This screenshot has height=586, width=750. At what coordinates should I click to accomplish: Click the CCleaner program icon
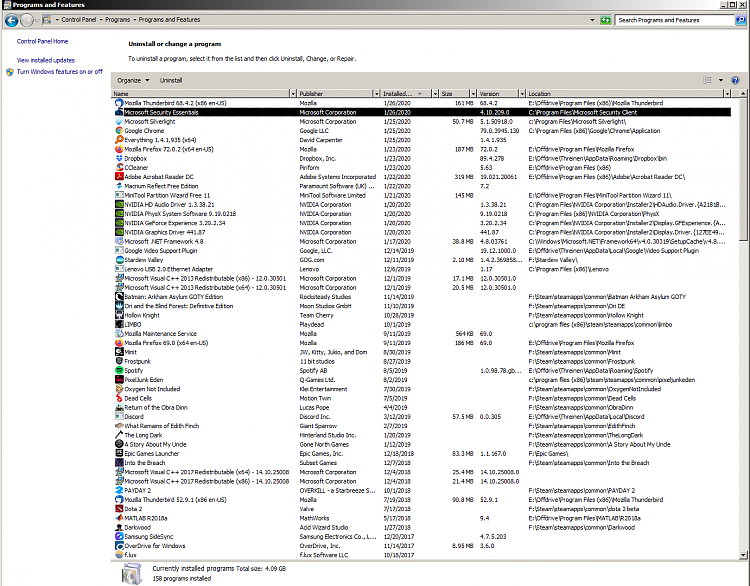(119, 167)
